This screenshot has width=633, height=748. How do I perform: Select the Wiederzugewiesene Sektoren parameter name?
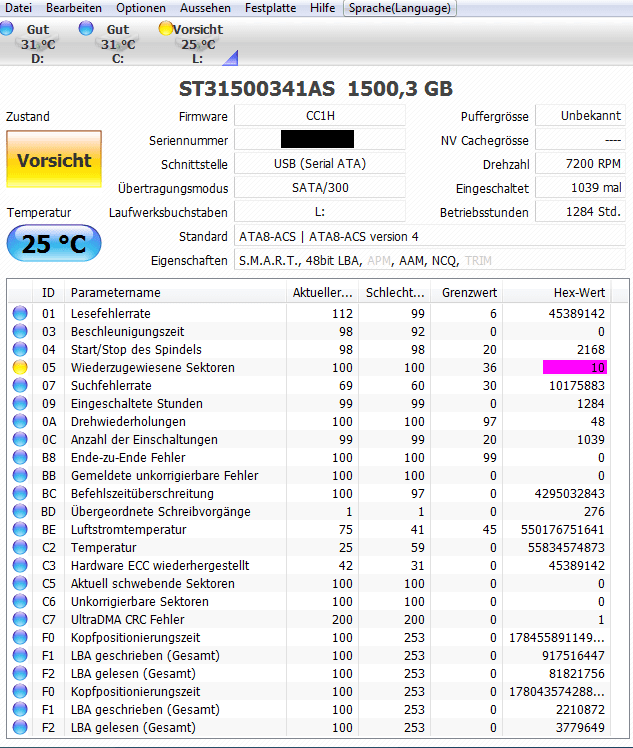pos(153,368)
